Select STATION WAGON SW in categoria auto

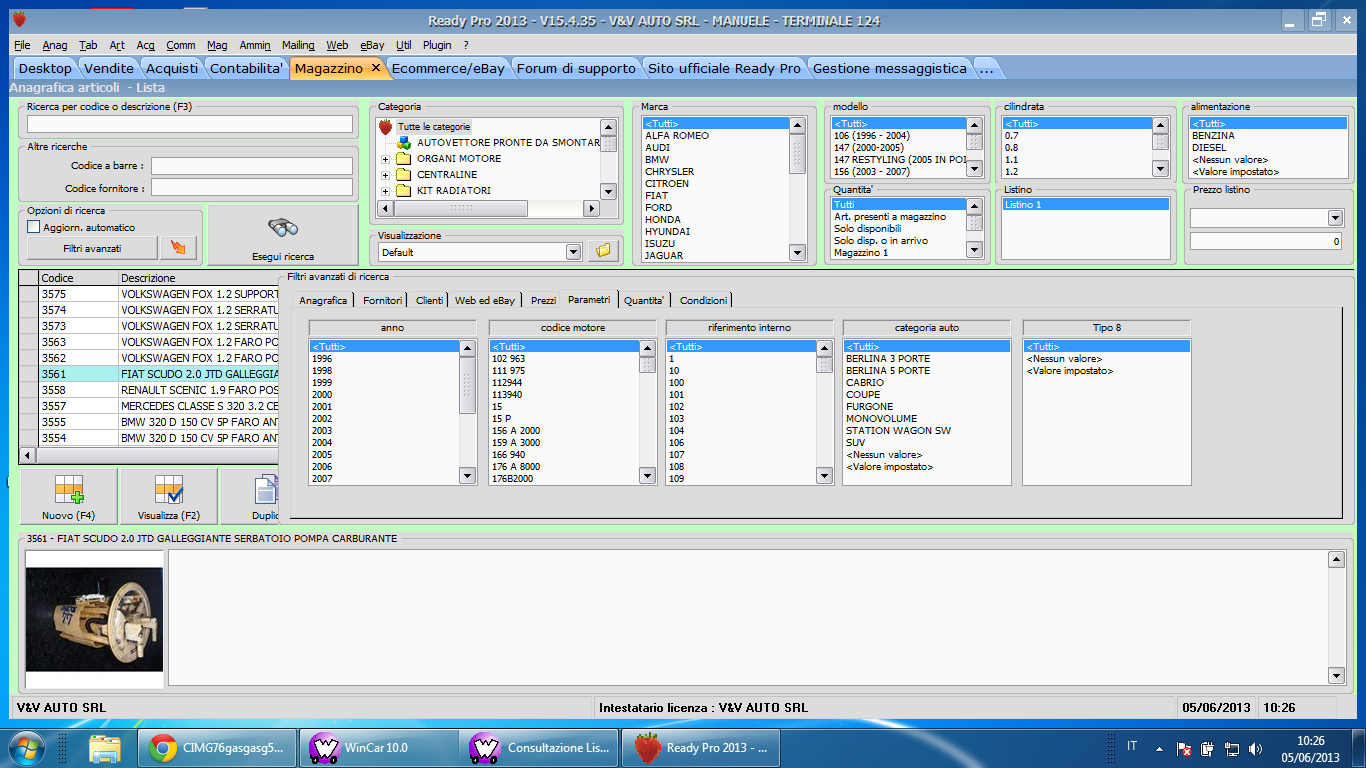(926, 431)
